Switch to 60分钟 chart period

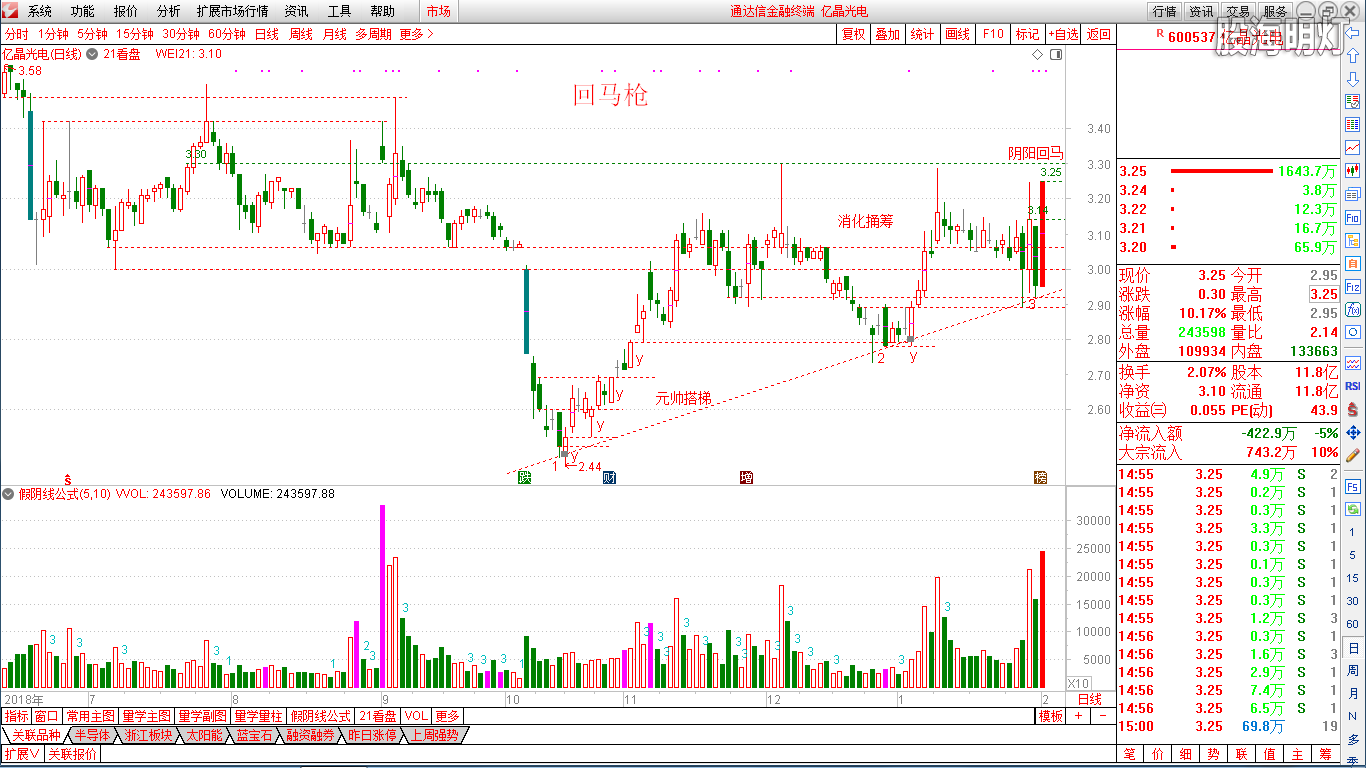pyautogui.click(x=227, y=34)
